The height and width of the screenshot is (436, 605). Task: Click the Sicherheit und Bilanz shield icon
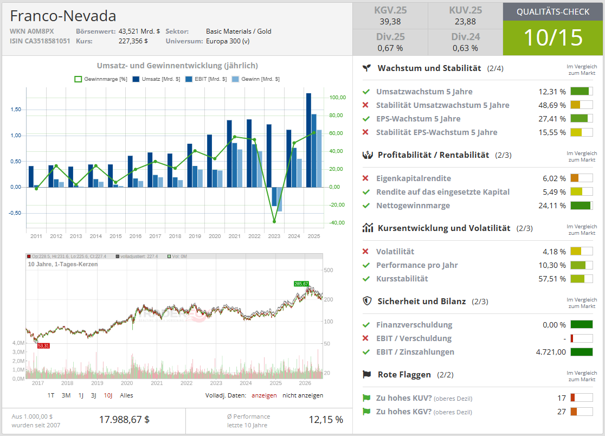367,301
